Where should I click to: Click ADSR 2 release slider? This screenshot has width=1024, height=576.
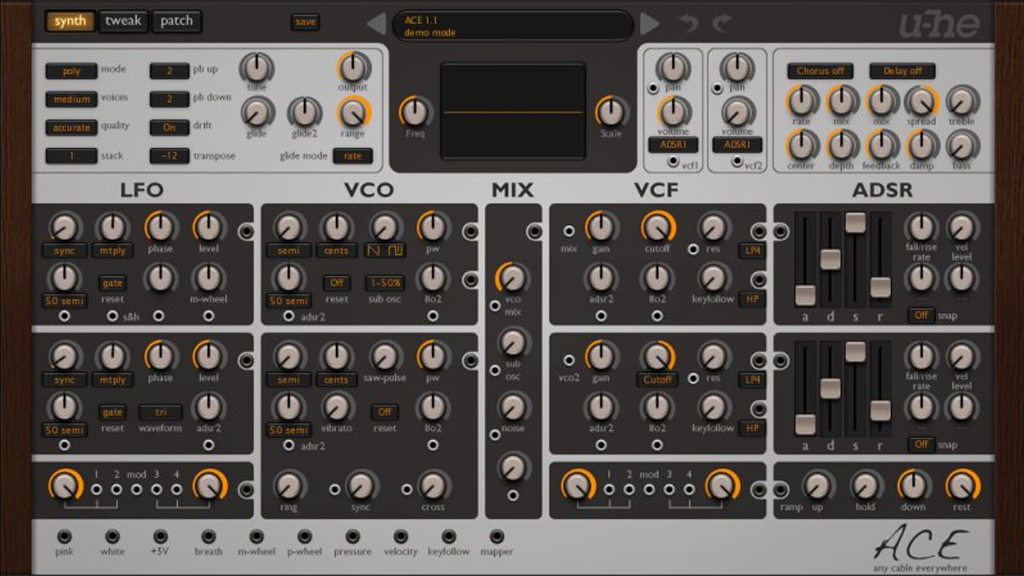pyautogui.click(x=880, y=410)
